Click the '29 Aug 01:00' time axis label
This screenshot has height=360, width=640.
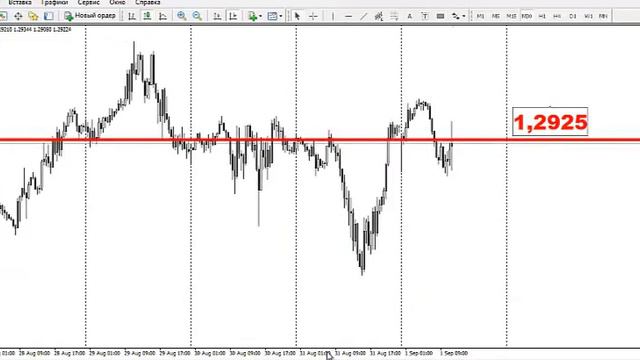coord(104,353)
